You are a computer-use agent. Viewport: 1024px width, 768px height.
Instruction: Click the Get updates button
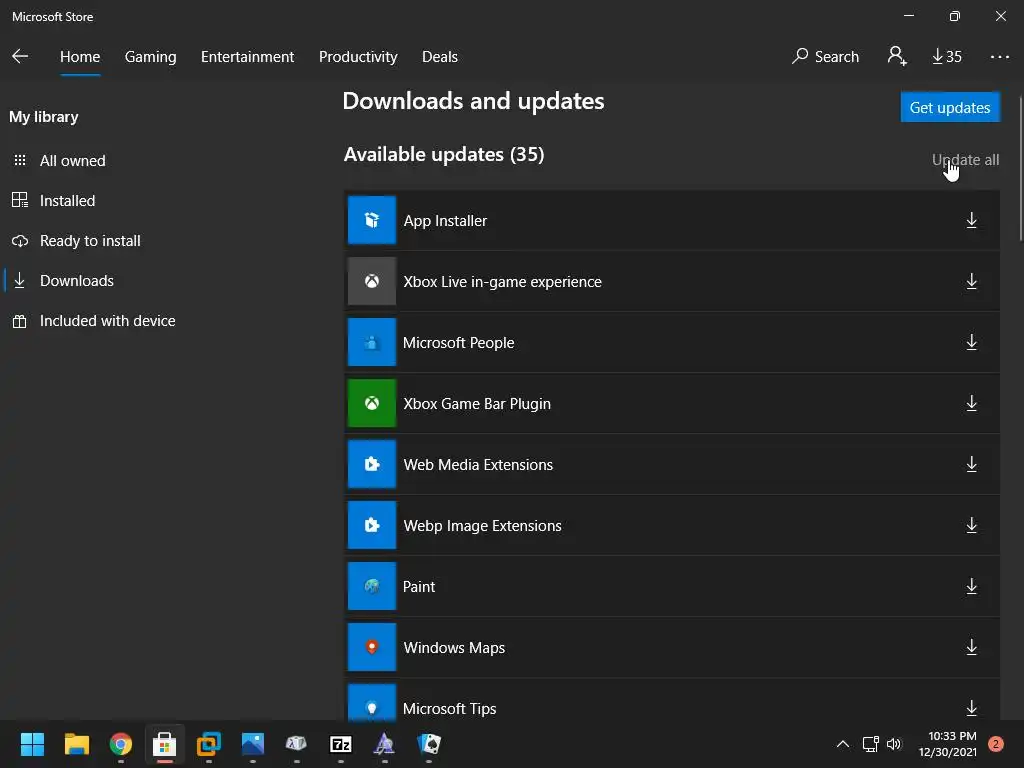click(950, 107)
